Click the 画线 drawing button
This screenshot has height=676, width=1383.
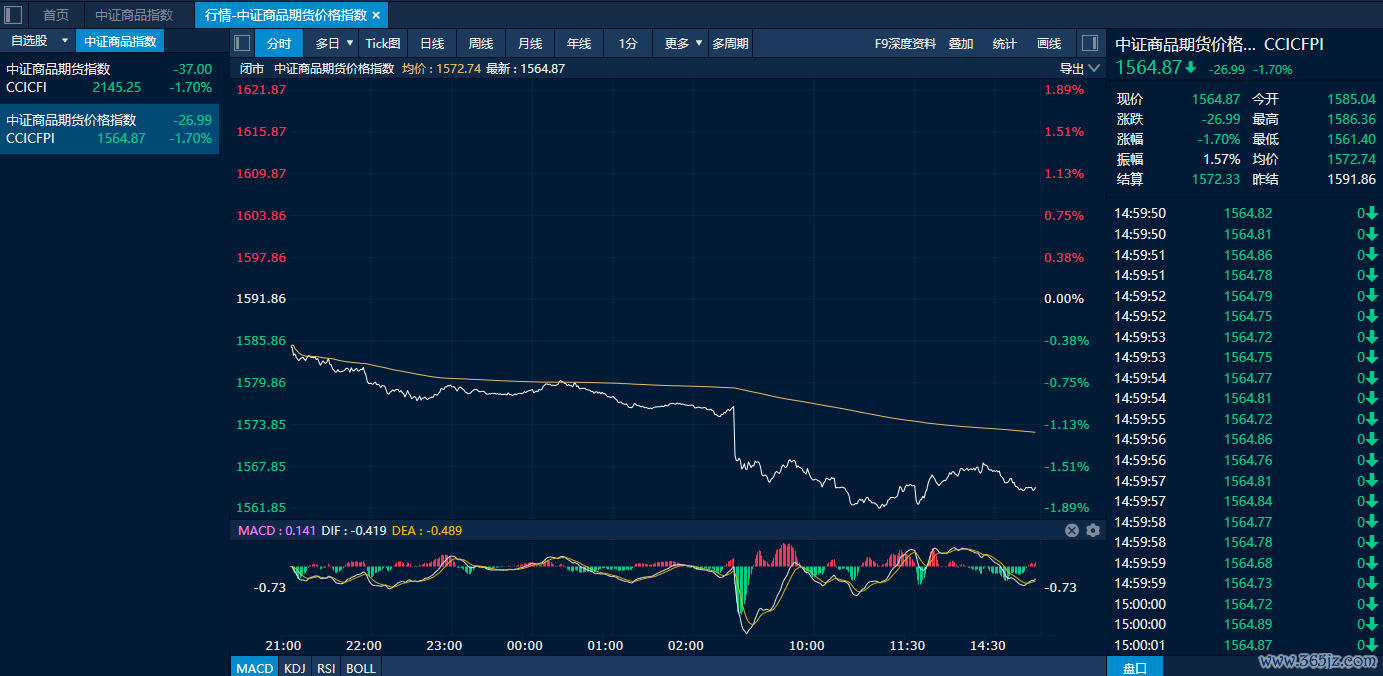[x=1049, y=43]
